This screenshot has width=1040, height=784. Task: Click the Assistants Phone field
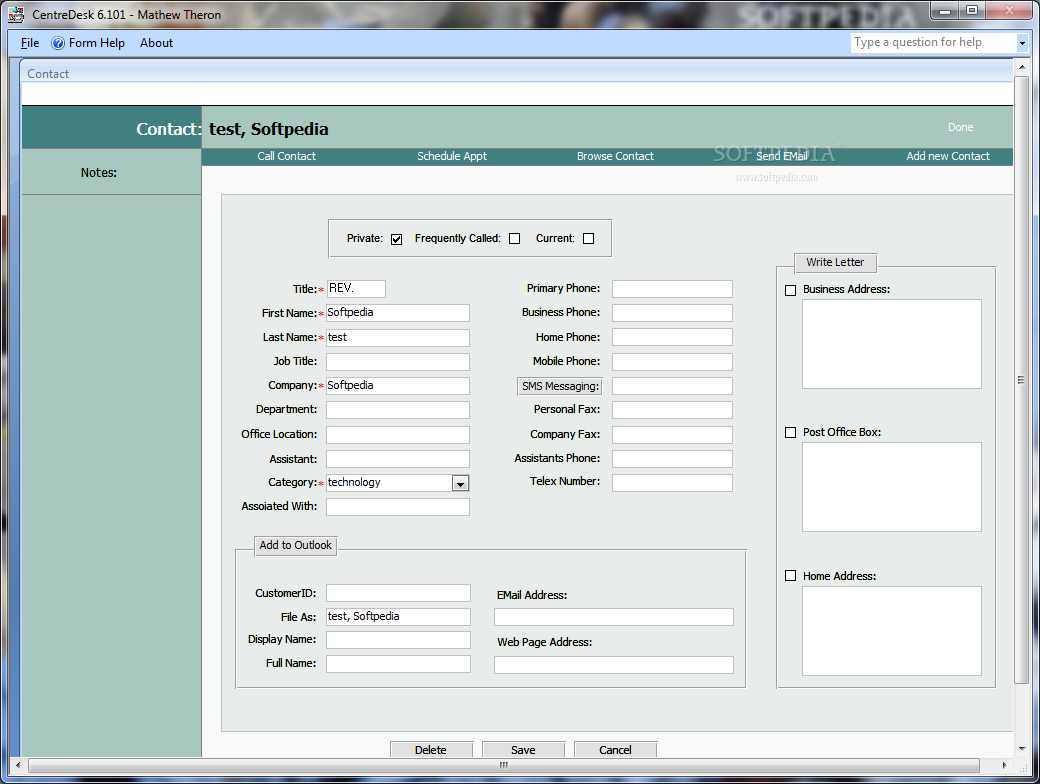[673, 459]
